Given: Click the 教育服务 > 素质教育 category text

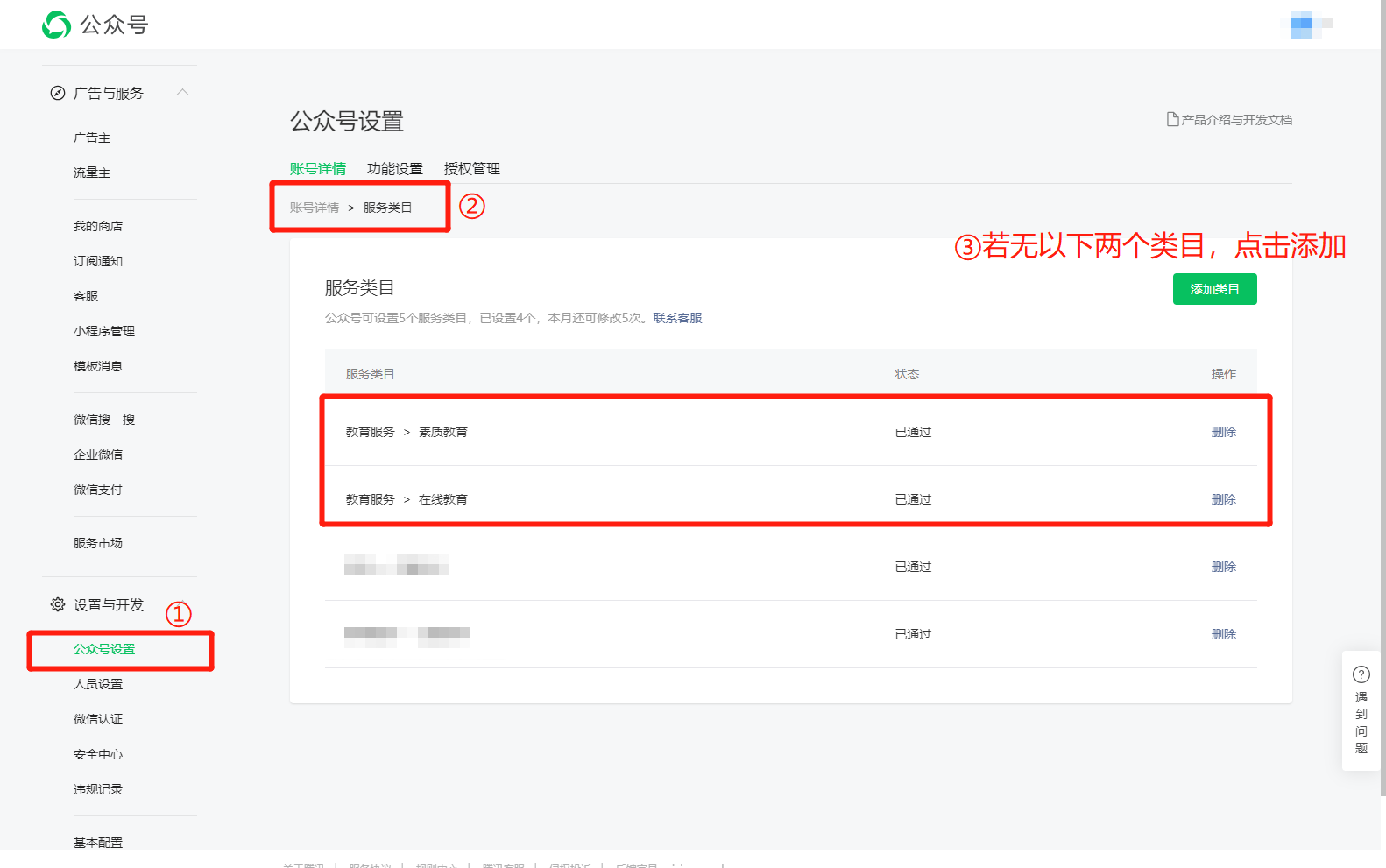Looking at the screenshot, I should point(407,432).
